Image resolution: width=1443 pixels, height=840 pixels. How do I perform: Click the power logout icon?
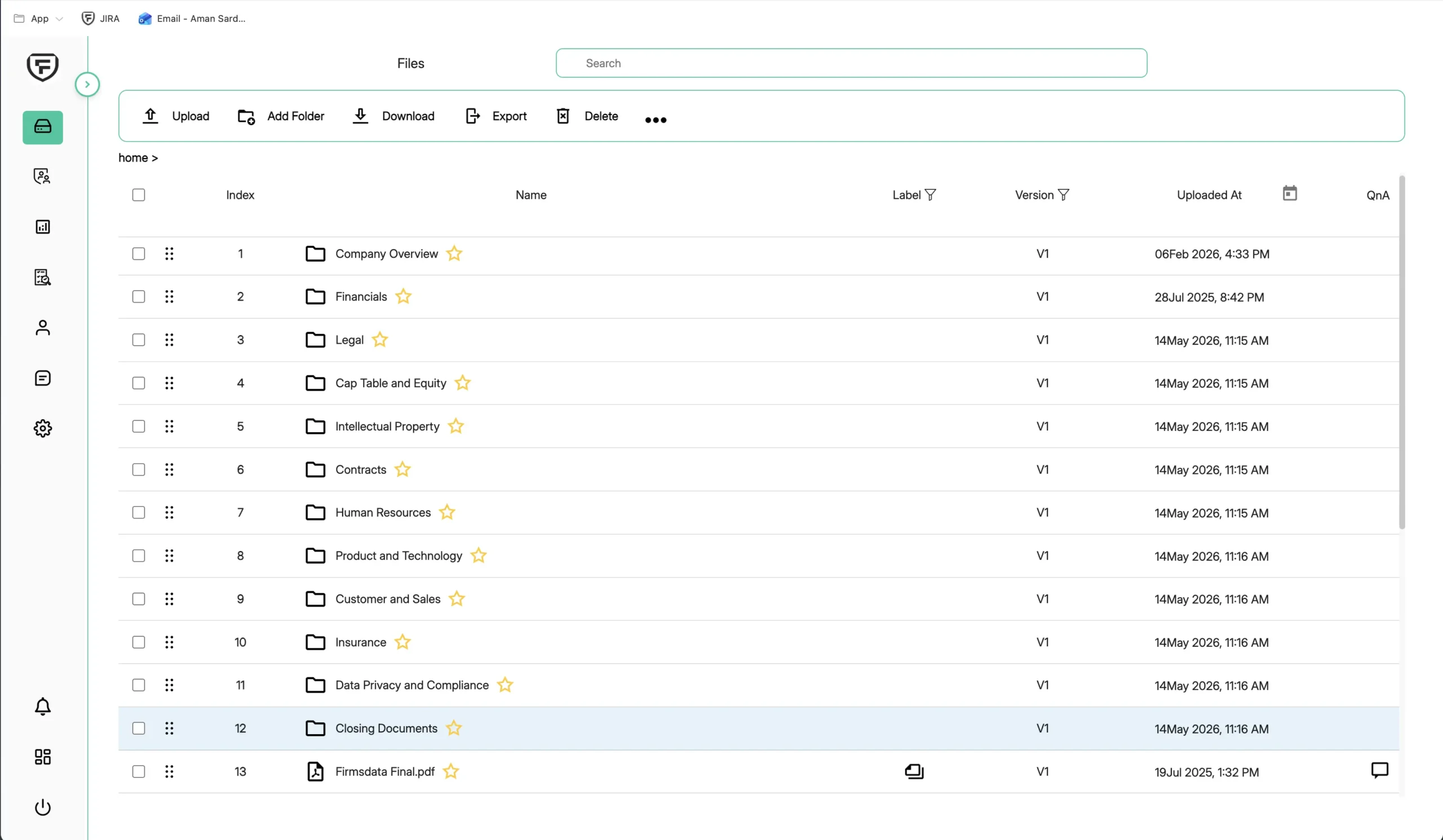tap(42, 807)
